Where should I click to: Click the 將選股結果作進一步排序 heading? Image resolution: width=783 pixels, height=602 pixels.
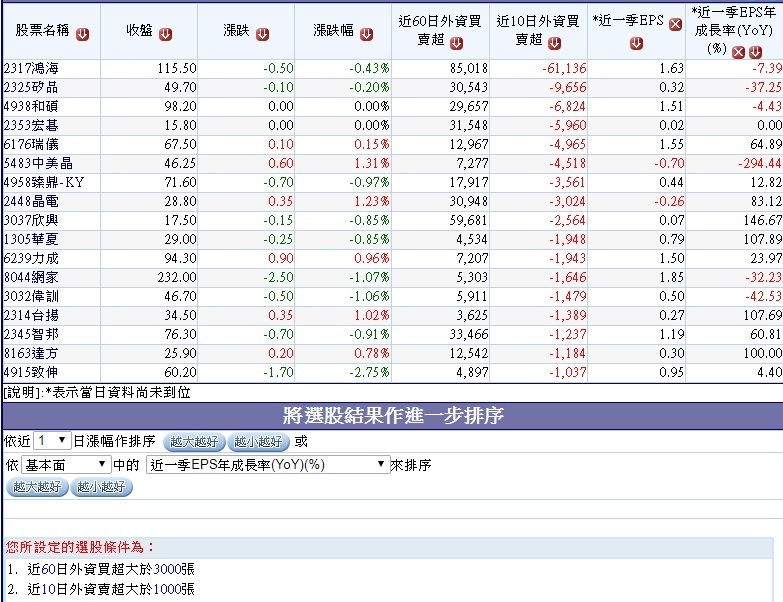point(393,416)
